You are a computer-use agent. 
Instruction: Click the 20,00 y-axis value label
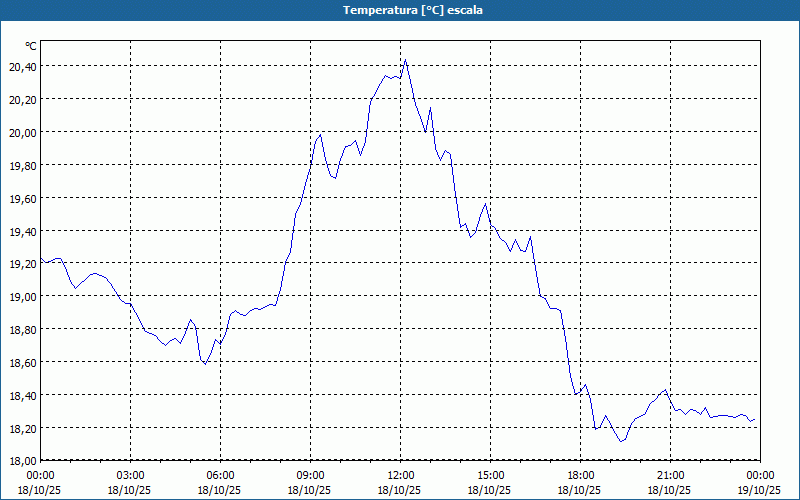pyautogui.click(x=23, y=132)
